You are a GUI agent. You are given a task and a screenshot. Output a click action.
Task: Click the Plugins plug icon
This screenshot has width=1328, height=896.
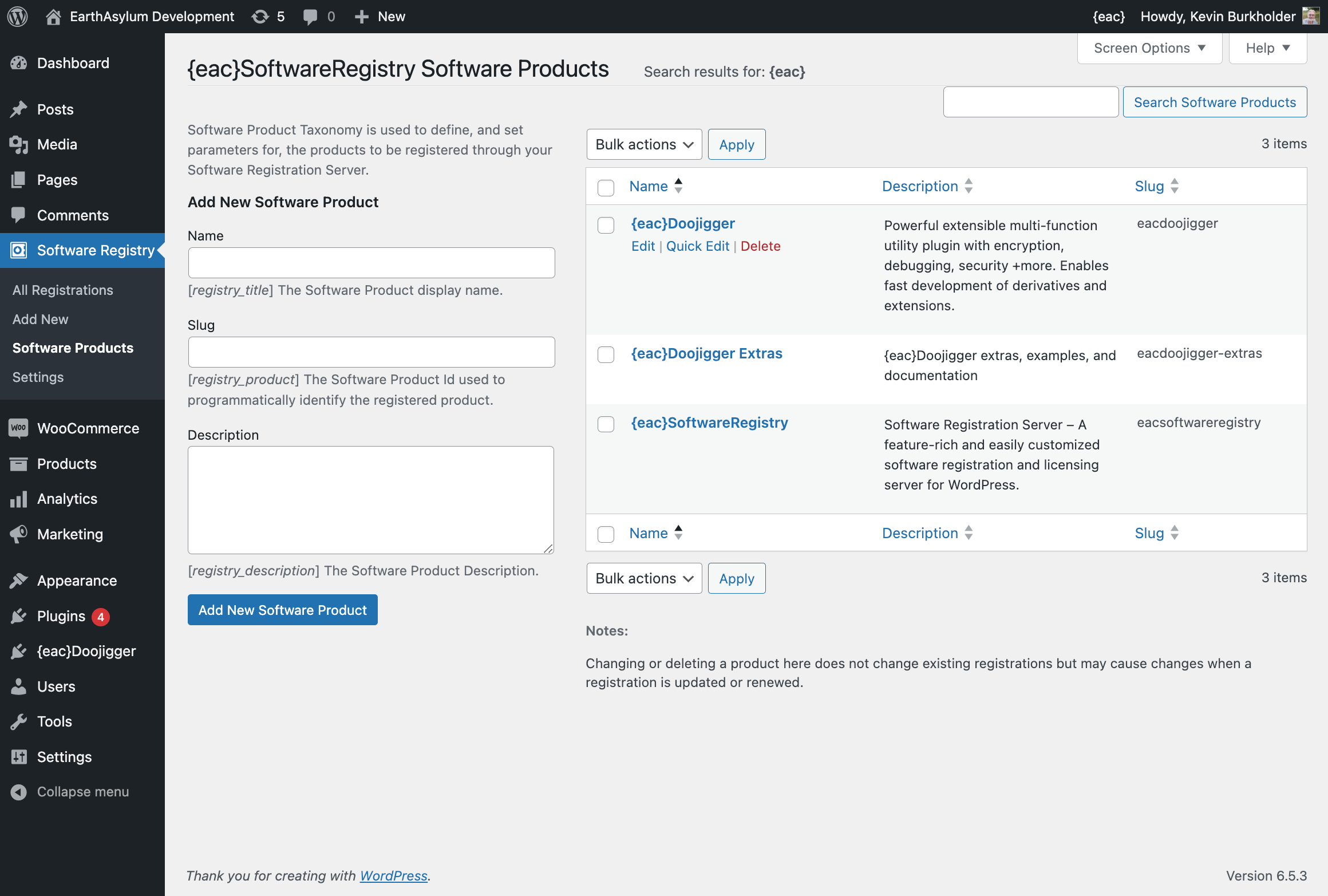tap(19, 616)
